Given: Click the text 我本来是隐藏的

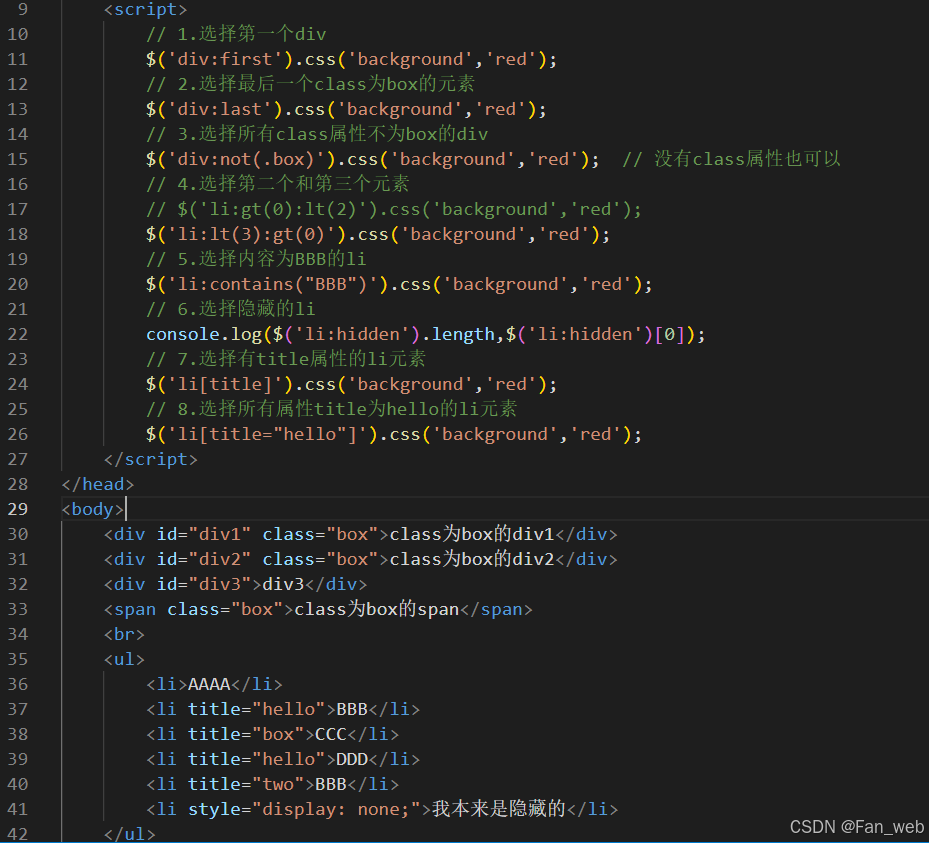Looking at the screenshot, I should coord(499,809).
